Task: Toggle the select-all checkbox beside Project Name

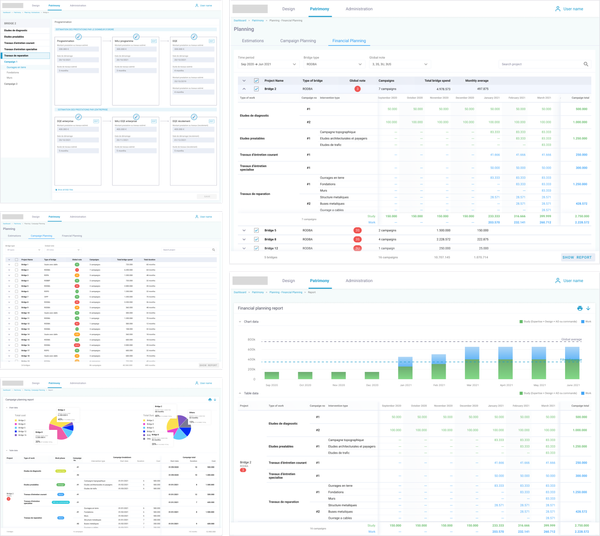Action: [x=256, y=81]
